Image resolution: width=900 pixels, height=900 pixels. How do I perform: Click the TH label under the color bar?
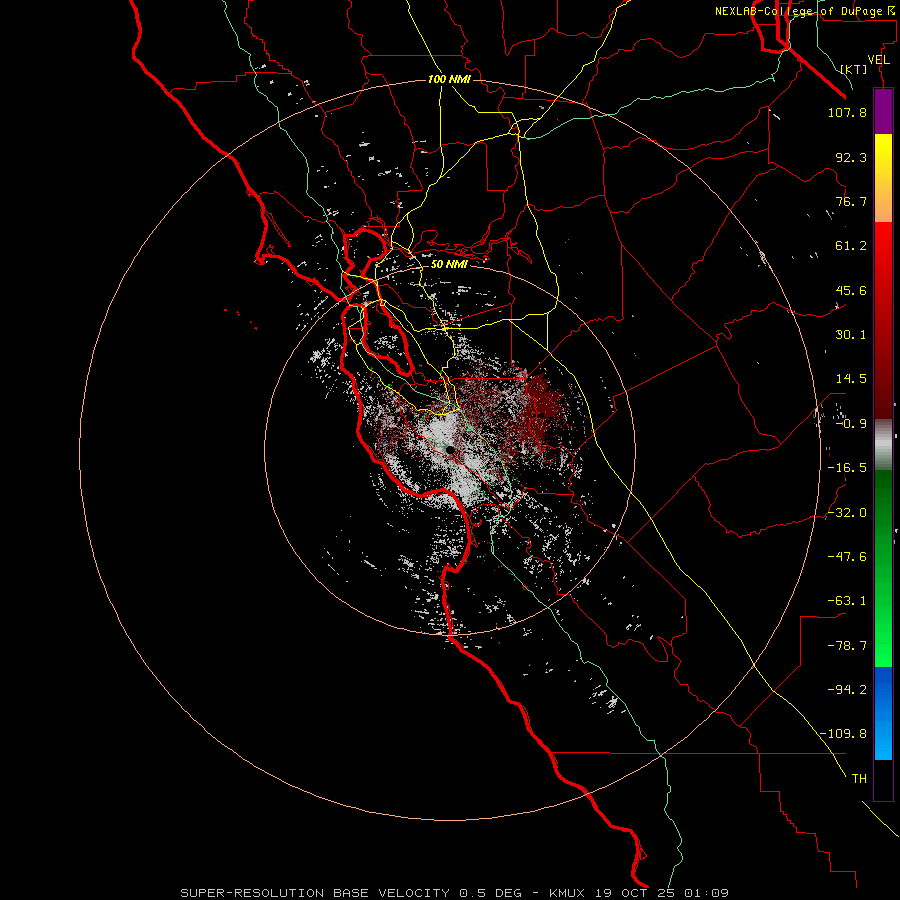(859, 779)
